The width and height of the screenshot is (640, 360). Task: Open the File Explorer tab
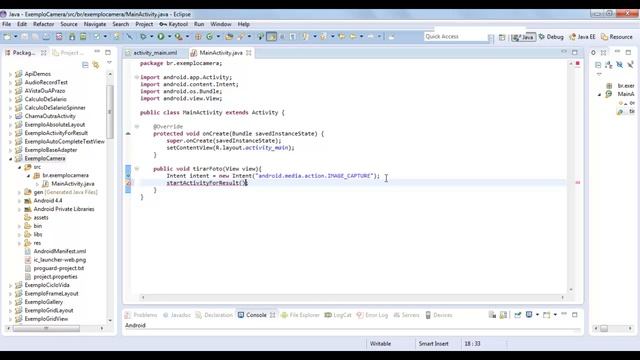300,315
